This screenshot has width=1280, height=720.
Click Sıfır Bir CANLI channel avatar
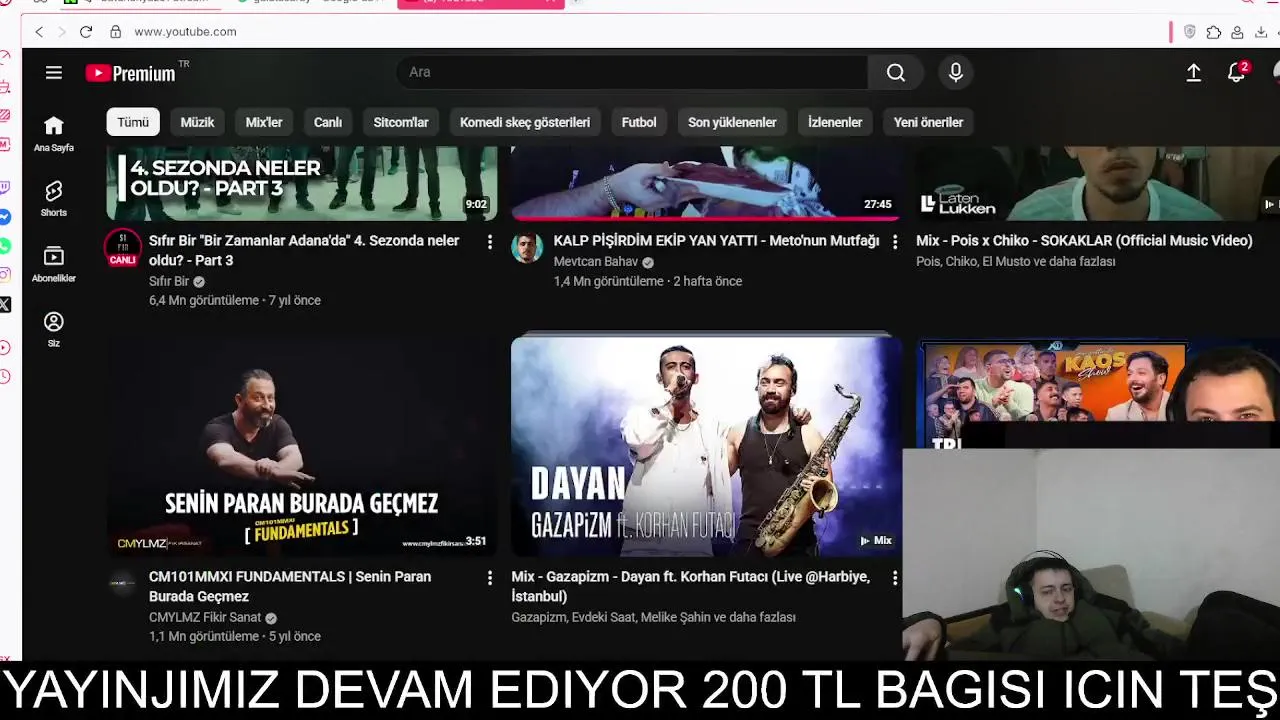(123, 248)
